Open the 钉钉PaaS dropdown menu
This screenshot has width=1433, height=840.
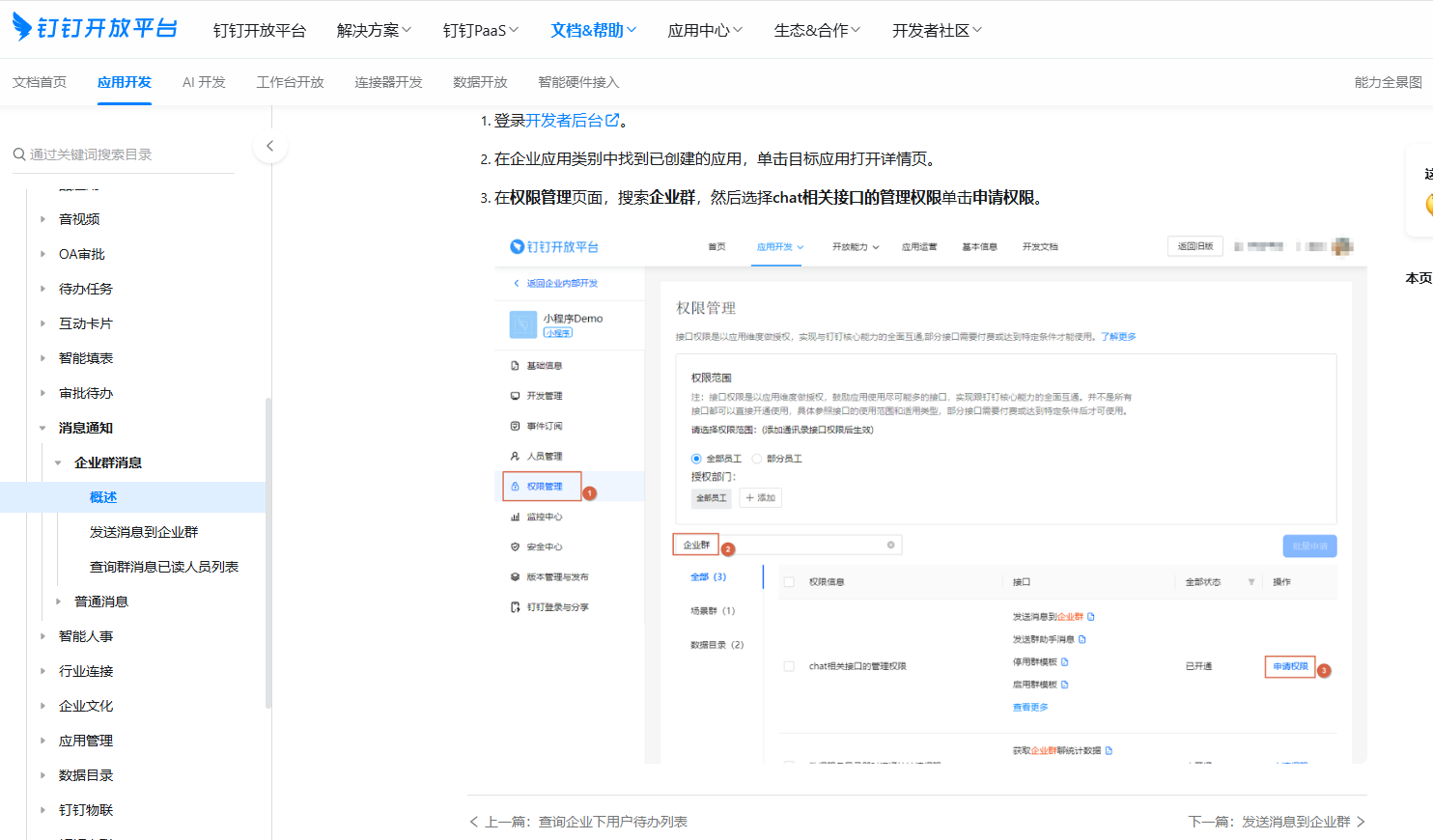click(x=481, y=31)
